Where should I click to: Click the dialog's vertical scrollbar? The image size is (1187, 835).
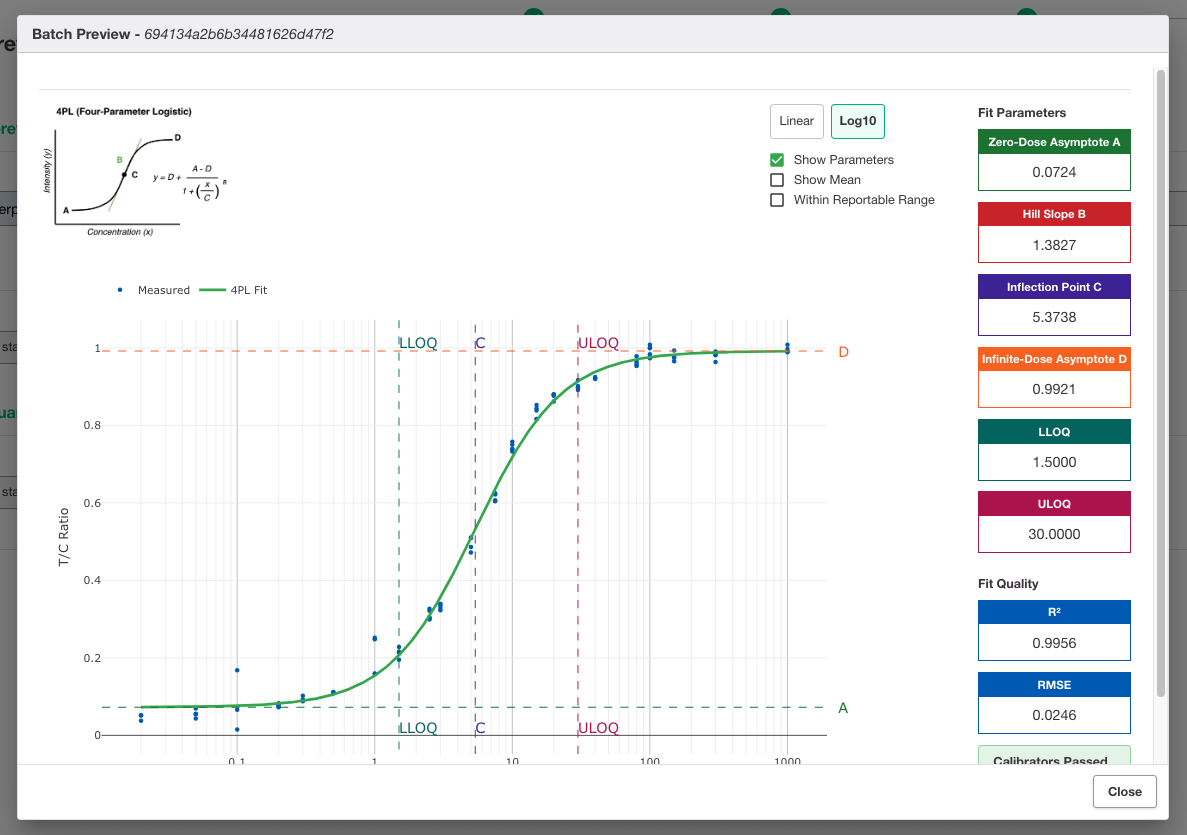pos(1161,382)
